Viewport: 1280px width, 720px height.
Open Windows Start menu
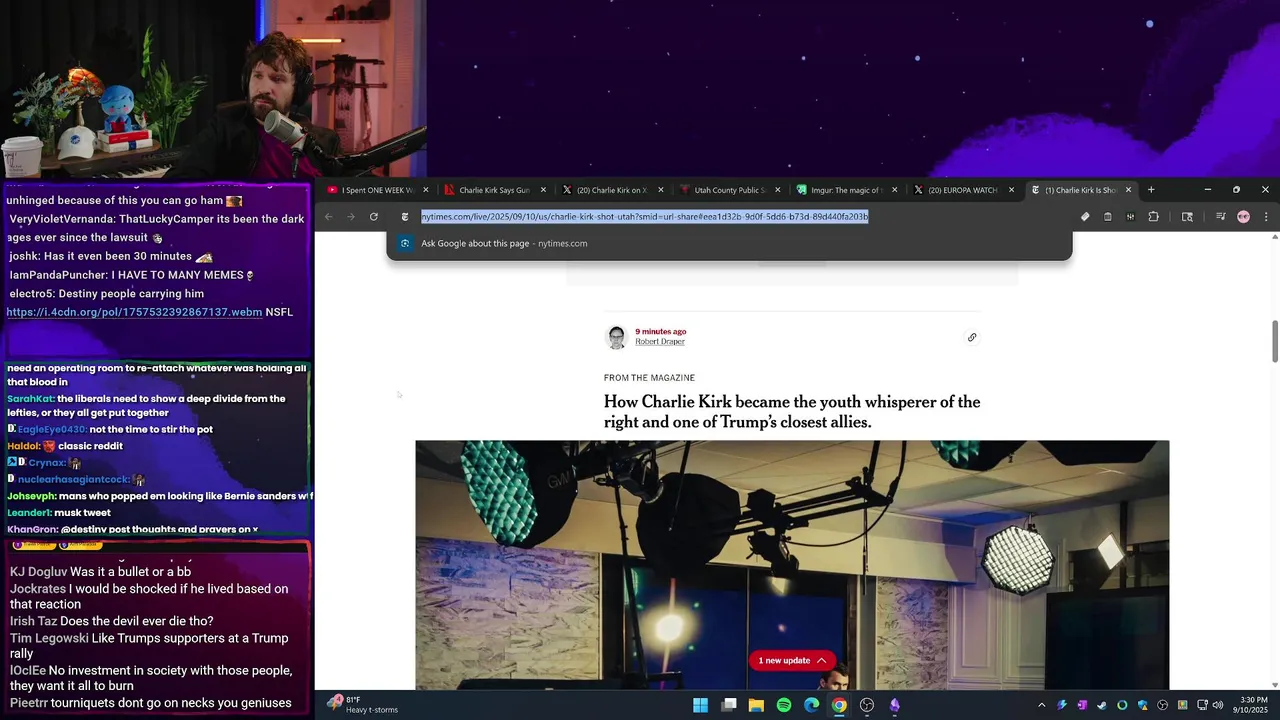point(701,705)
